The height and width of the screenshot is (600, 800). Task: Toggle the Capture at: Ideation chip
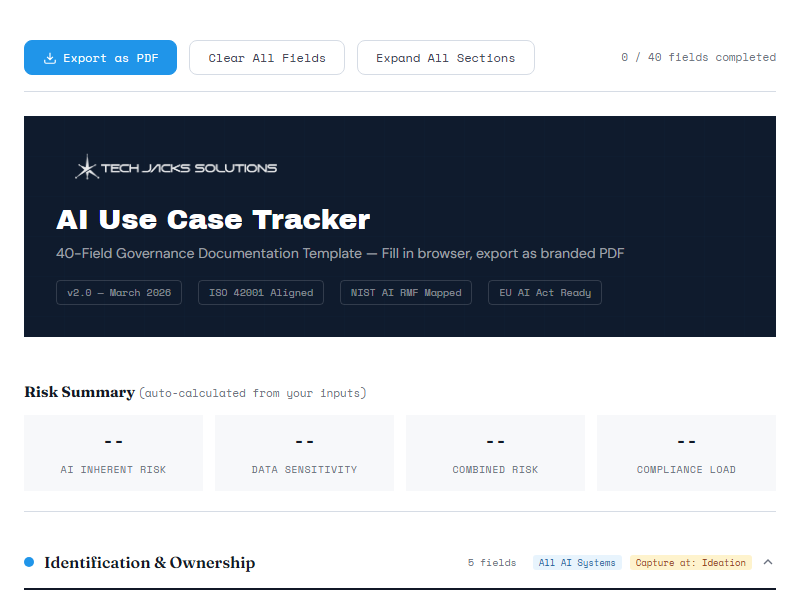tap(691, 562)
